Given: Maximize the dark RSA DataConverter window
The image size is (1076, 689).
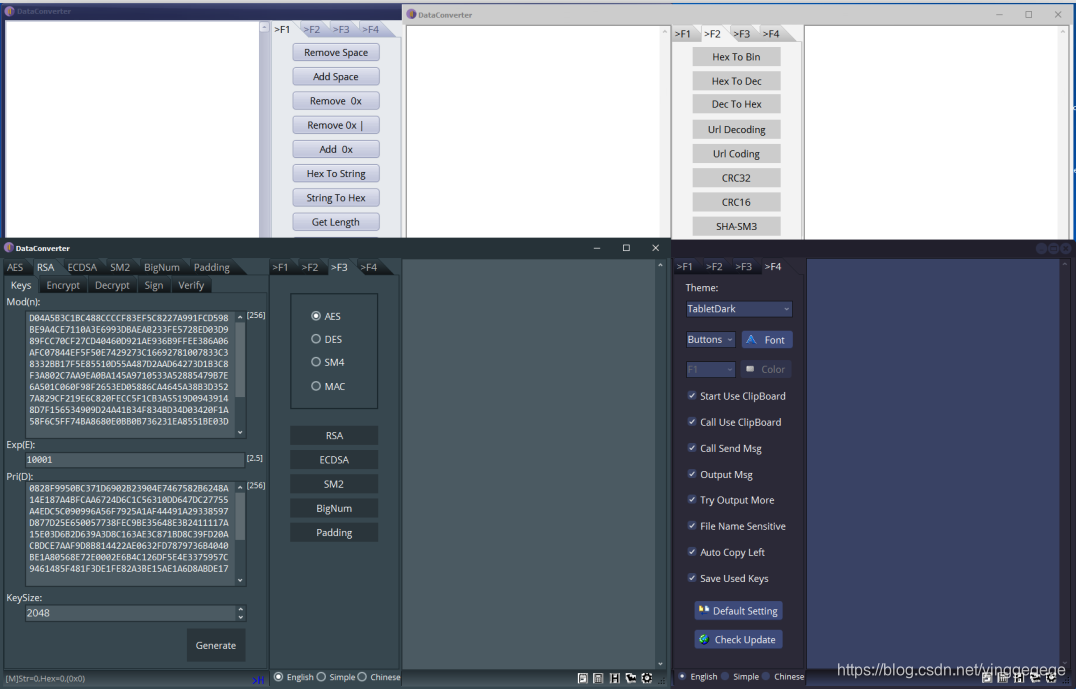Looking at the screenshot, I should click(626, 248).
